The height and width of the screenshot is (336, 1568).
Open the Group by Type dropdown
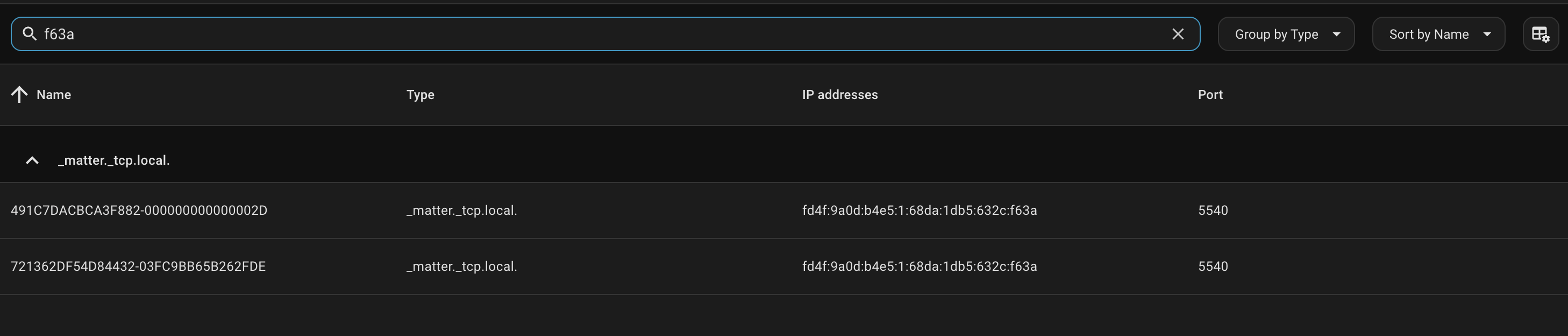pos(1286,34)
